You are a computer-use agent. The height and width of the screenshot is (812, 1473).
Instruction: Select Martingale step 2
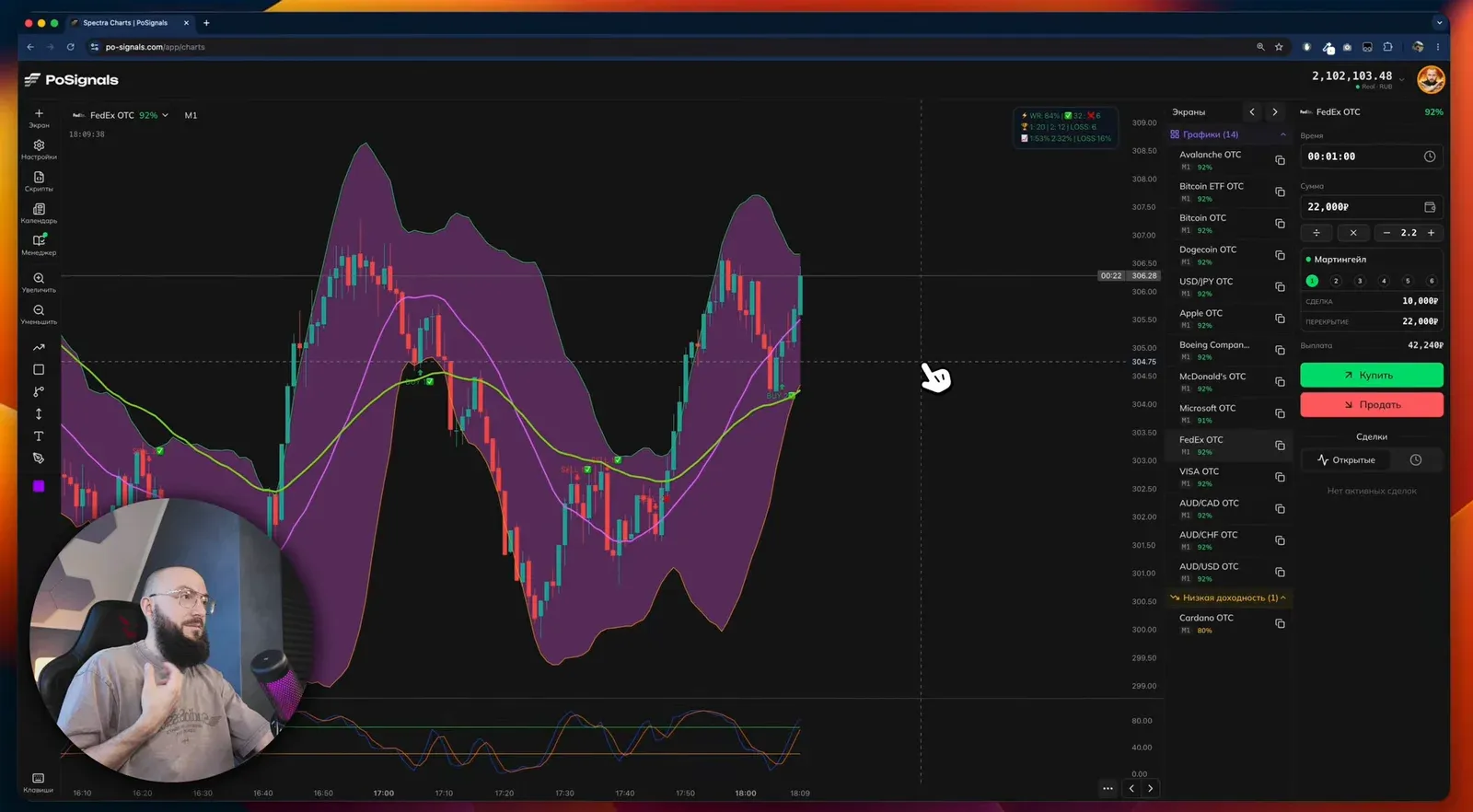pyautogui.click(x=1336, y=281)
